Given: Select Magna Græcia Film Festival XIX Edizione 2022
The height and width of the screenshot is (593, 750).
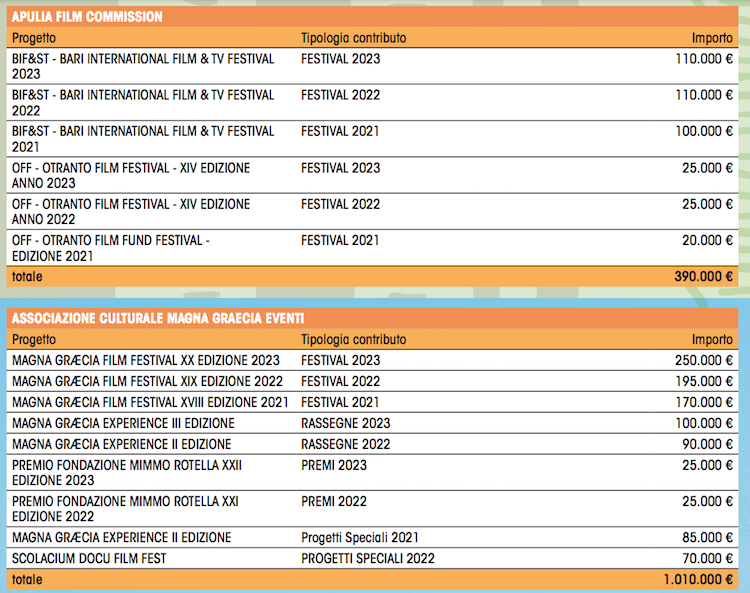Looking at the screenshot, I should [x=147, y=381].
